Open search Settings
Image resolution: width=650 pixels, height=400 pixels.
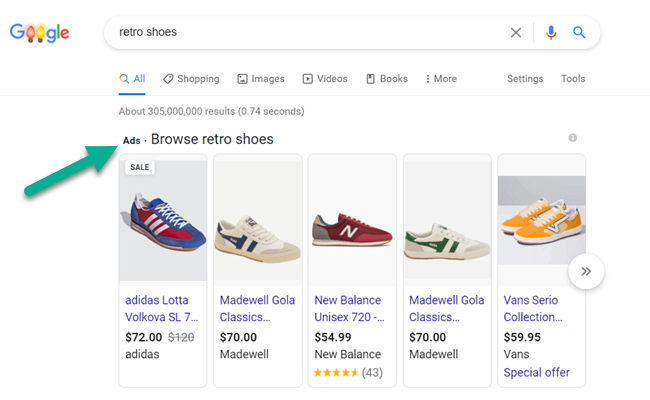[x=525, y=79]
